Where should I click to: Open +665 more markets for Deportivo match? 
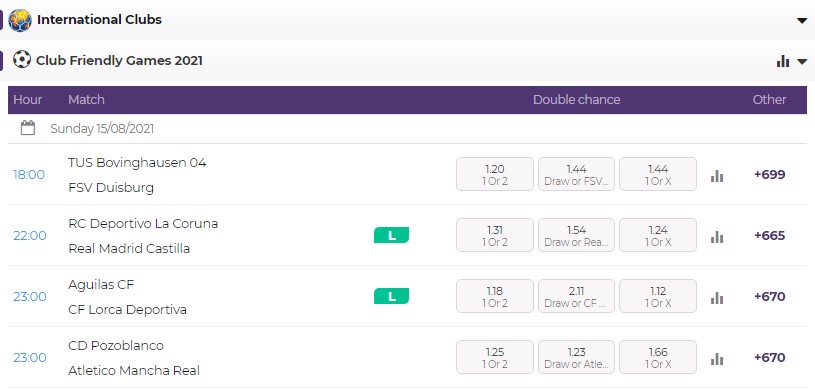[769, 235]
